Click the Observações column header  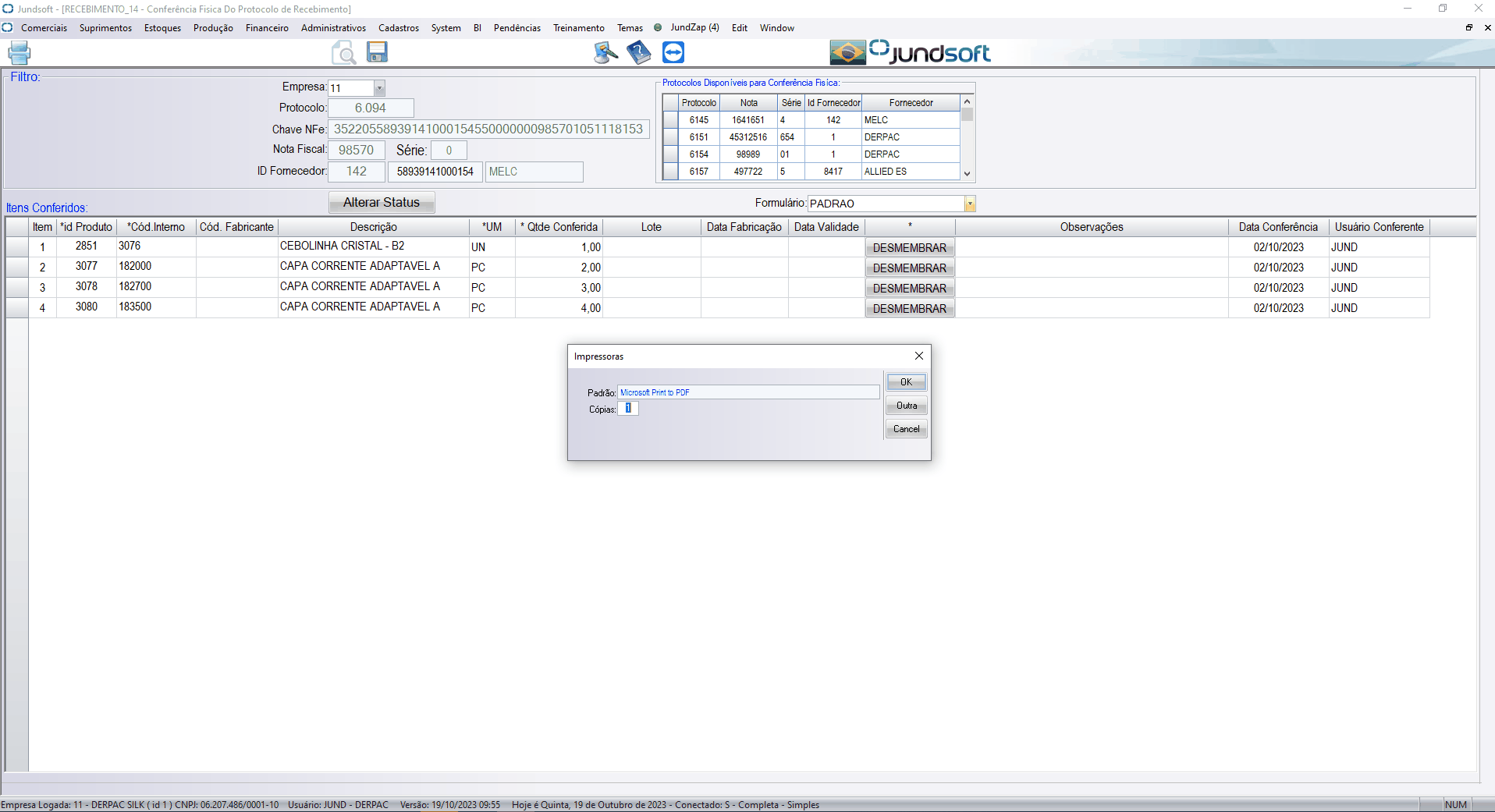tap(1092, 227)
